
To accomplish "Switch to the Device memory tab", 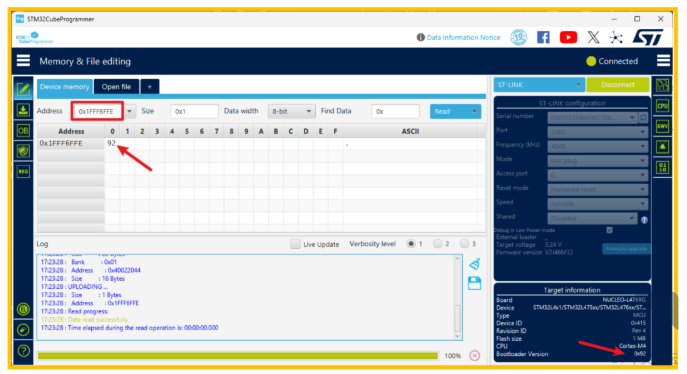I will point(64,87).
